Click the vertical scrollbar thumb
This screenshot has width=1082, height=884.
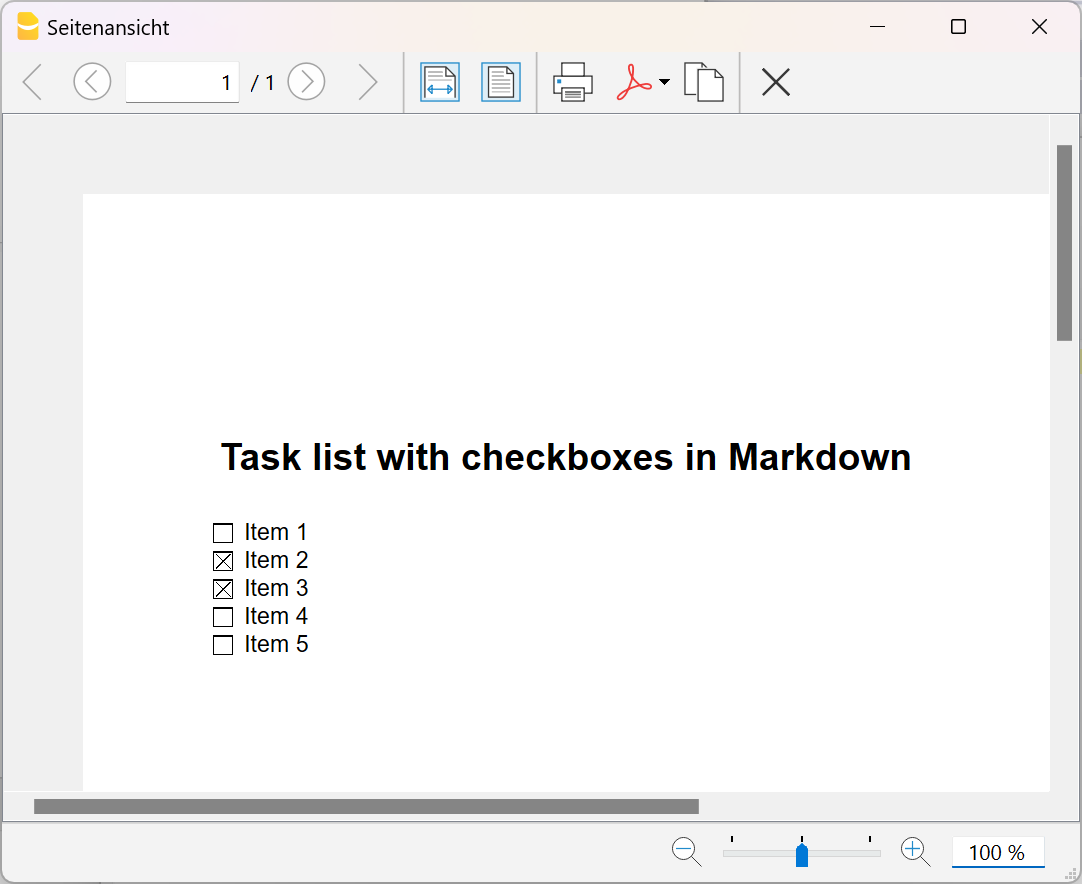point(1063,240)
